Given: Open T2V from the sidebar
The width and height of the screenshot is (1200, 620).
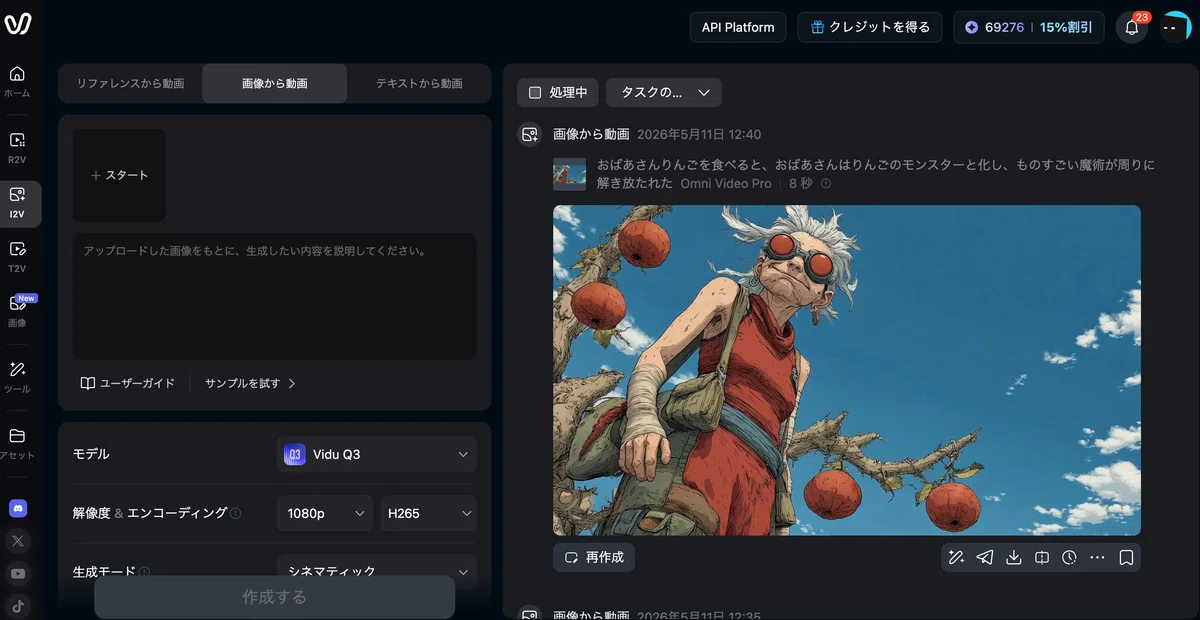Looking at the screenshot, I should click(17, 256).
